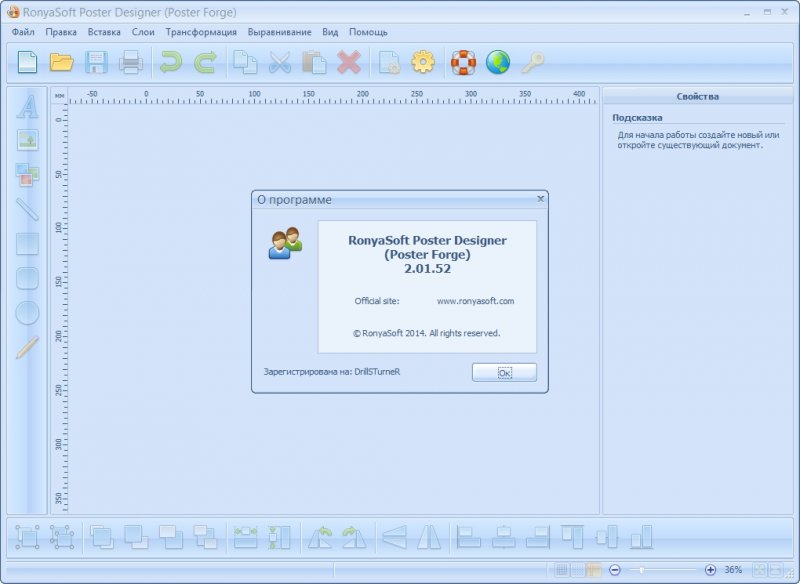Group the selected objects

click(27, 537)
